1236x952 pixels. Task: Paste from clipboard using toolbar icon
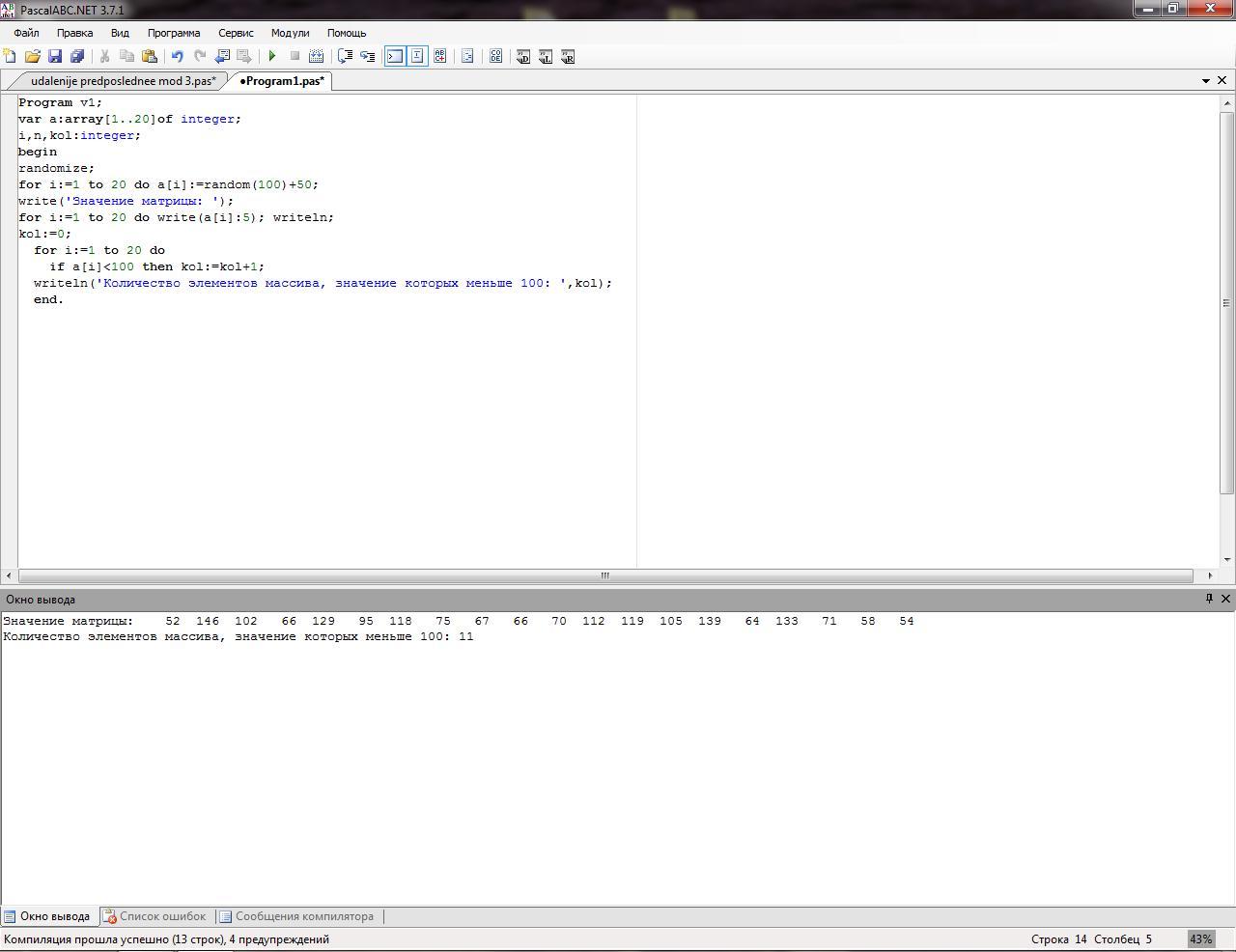point(149,57)
